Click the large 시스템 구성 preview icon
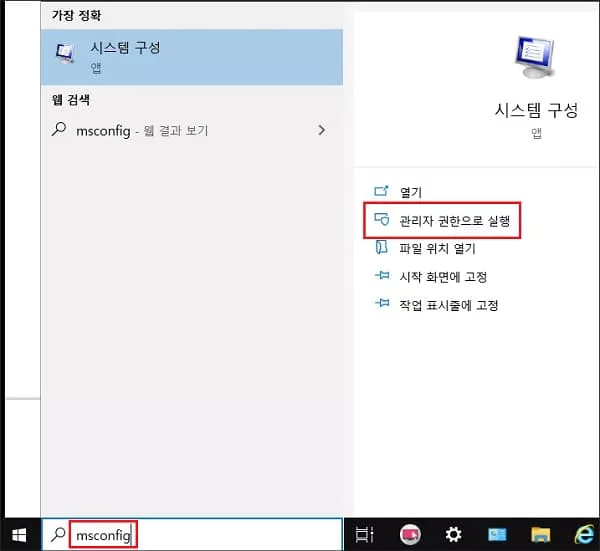This screenshot has width=600, height=551. (x=536, y=57)
